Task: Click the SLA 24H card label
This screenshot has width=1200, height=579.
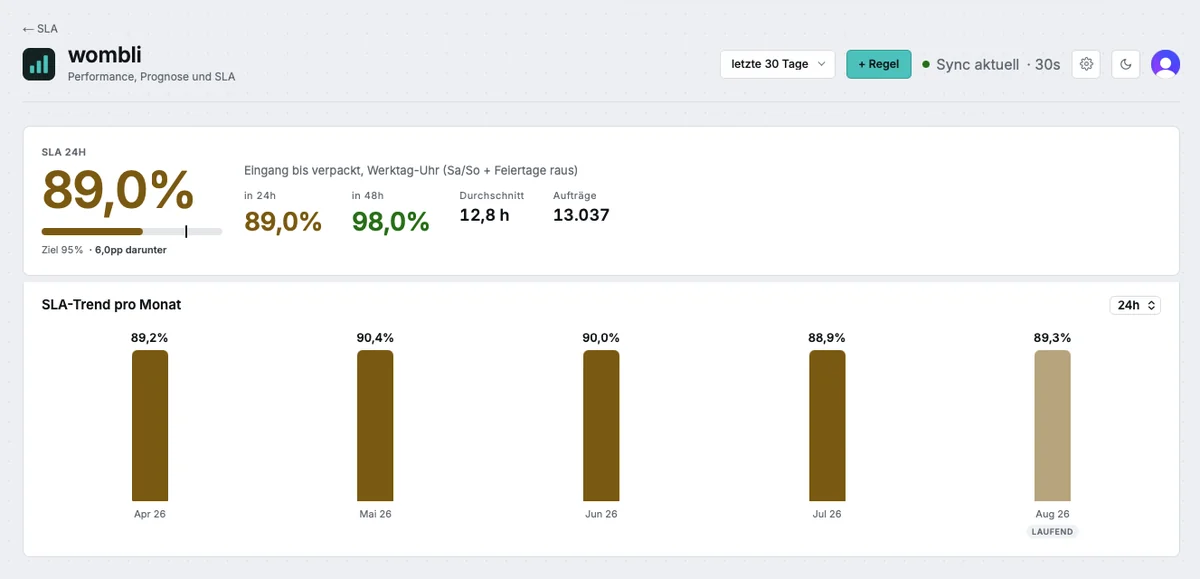Action: click(x=65, y=153)
